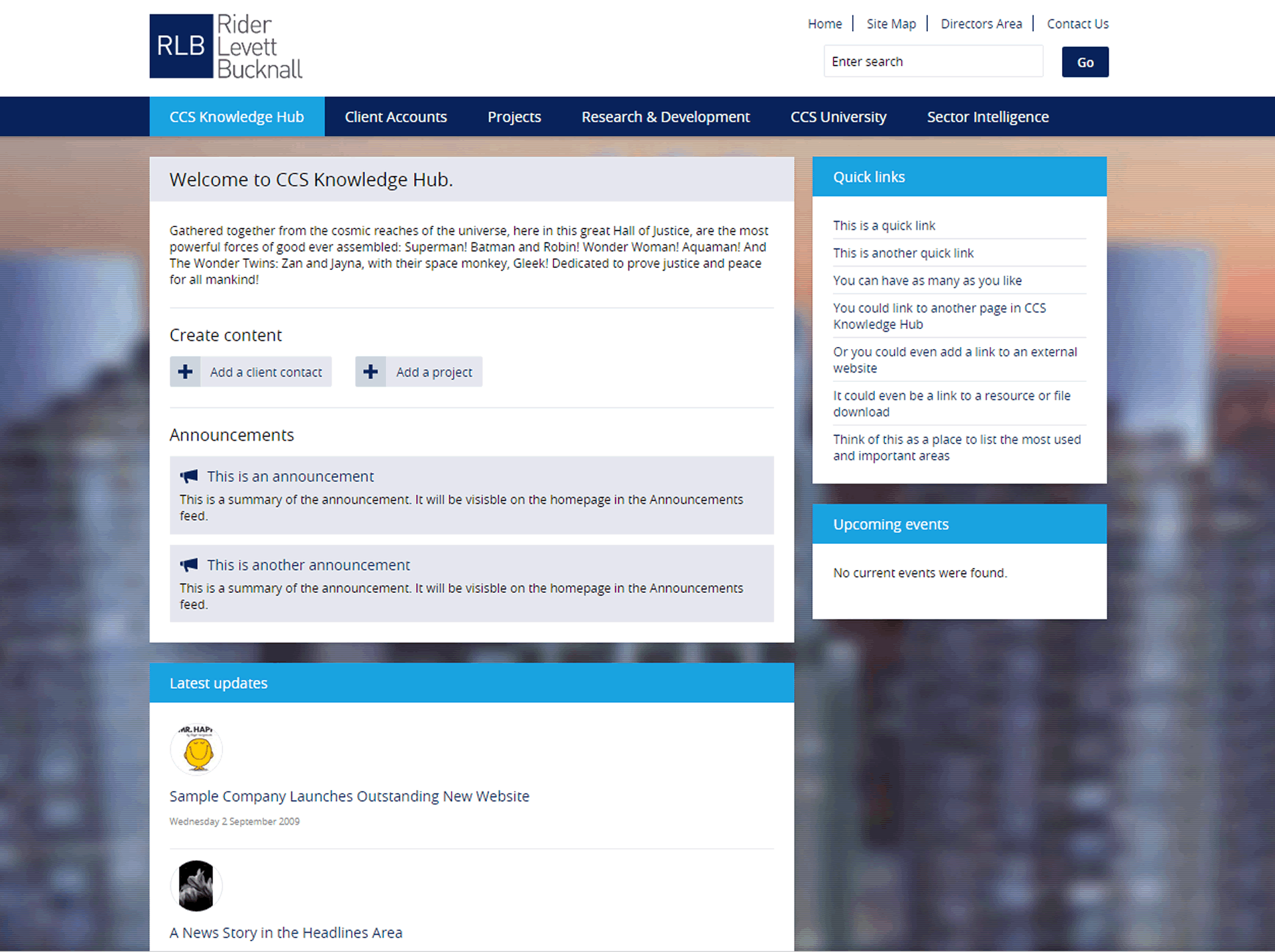The image size is (1275, 952).
Task: Open CCS University section
Action: coord(838,117)
